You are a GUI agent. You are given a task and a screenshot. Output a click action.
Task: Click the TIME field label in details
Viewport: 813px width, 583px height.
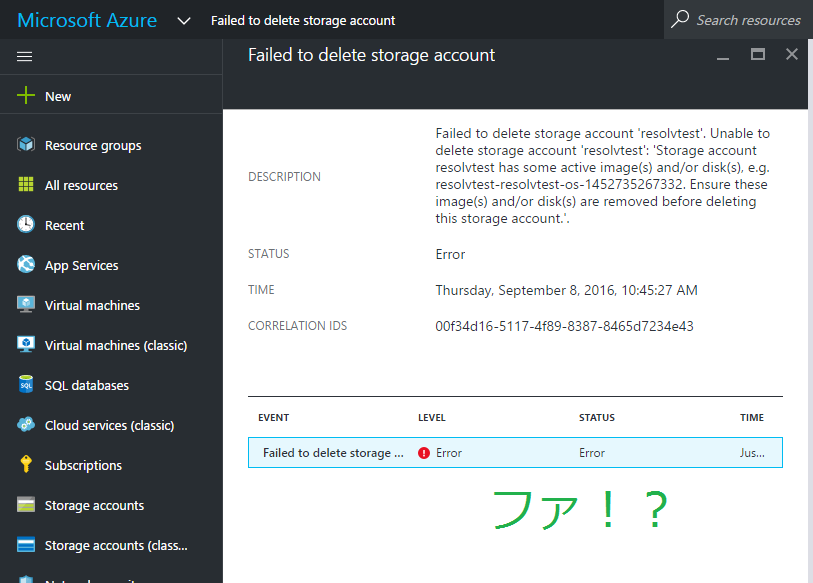tap(261, 290)
